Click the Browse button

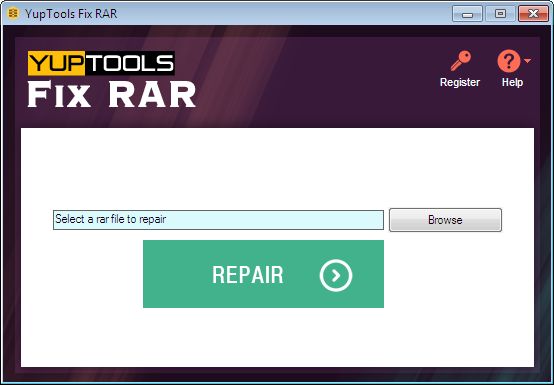[445, 220]
